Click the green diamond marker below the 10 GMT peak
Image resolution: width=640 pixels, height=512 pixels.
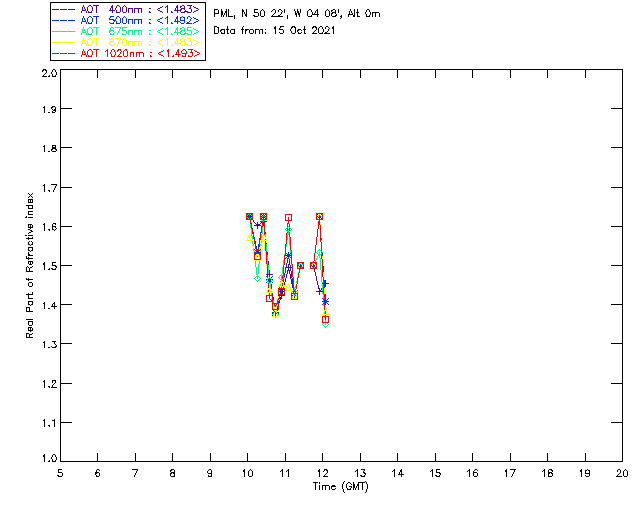[x=257, y=278]
